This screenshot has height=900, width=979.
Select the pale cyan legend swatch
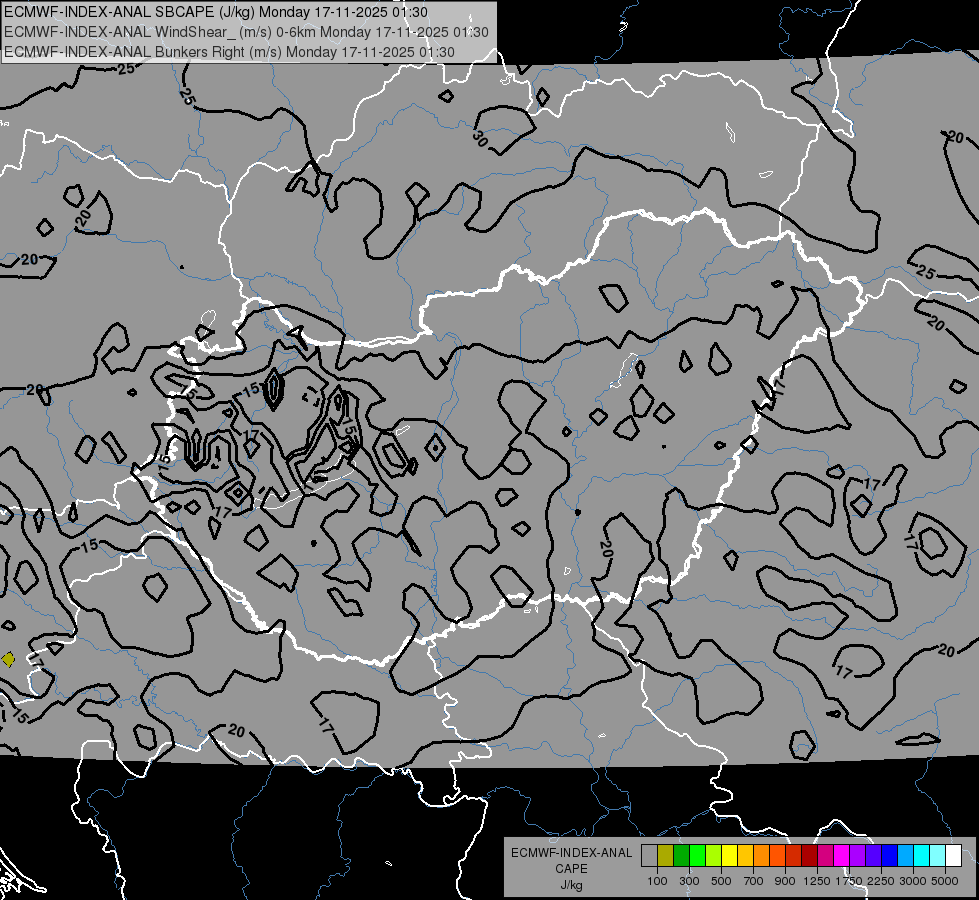(x=938, y=856)
